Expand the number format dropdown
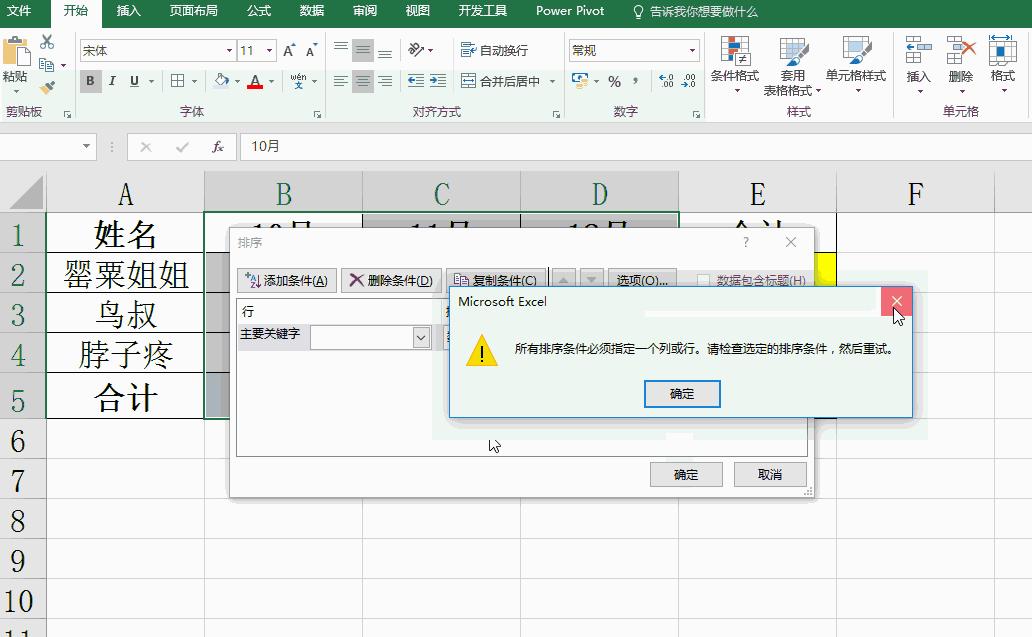Image resolution: width=1032 pixels, height=637 pixels. pyautogui.click(x=694, y=49)
